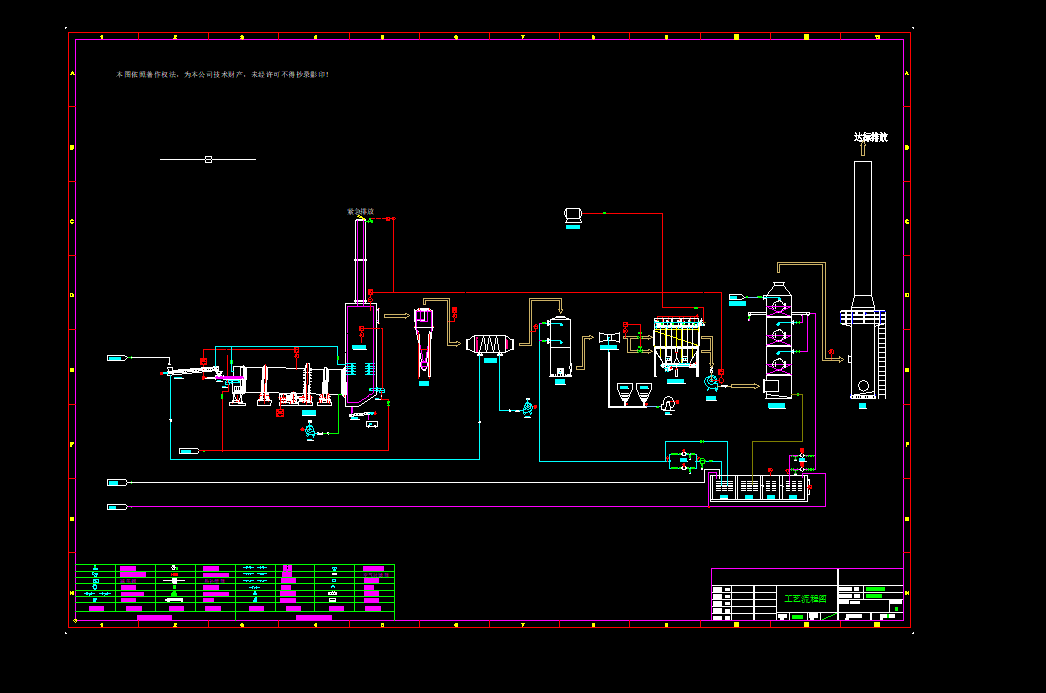Select the small cart below the ash conveyor
1046x693 pixels.
(x=372, y=424)
